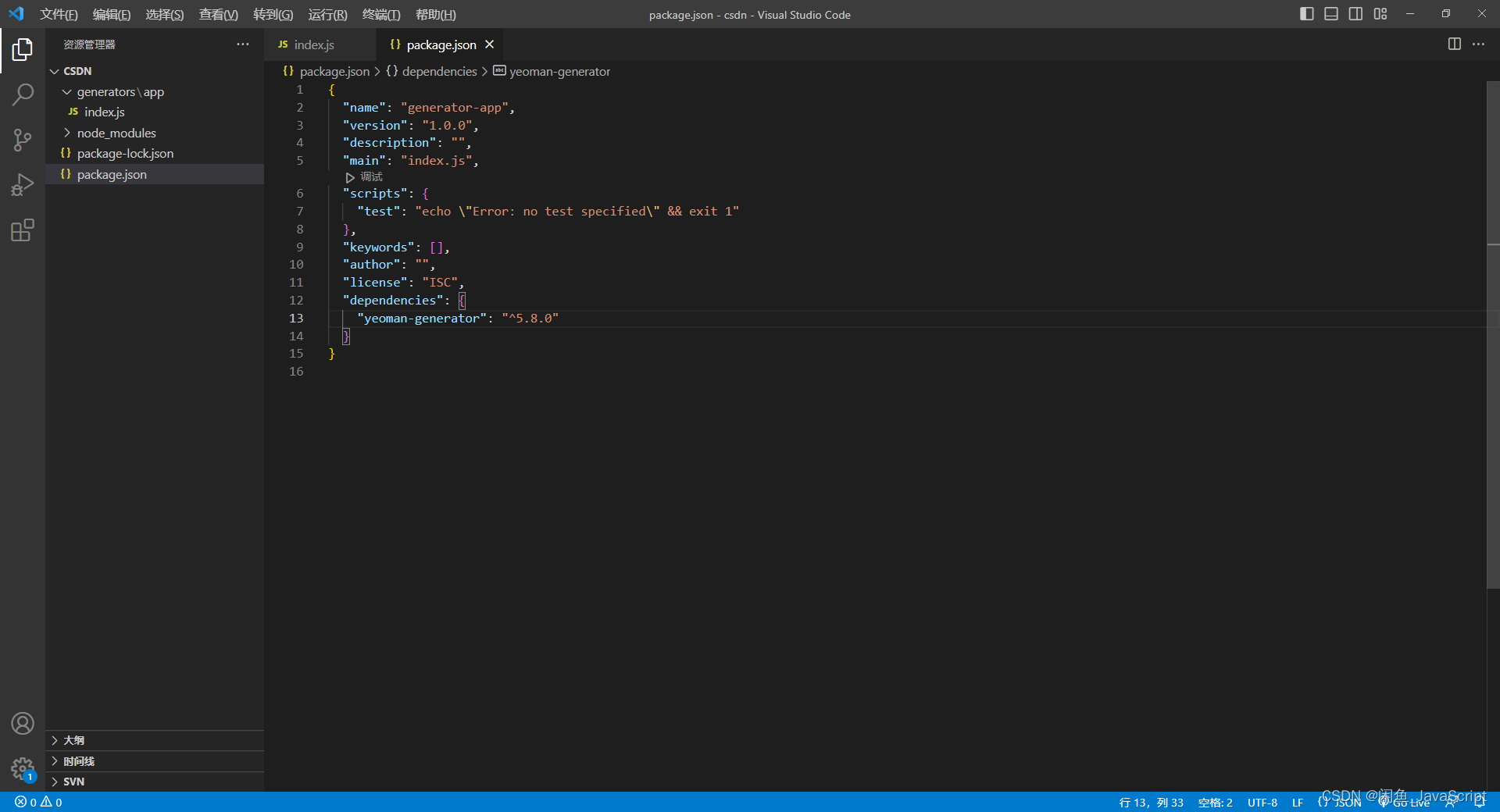The width and height of the screenshot is (1500, 812).
Task: Change encoding via UTF-8 status item
Action: 1262,803
